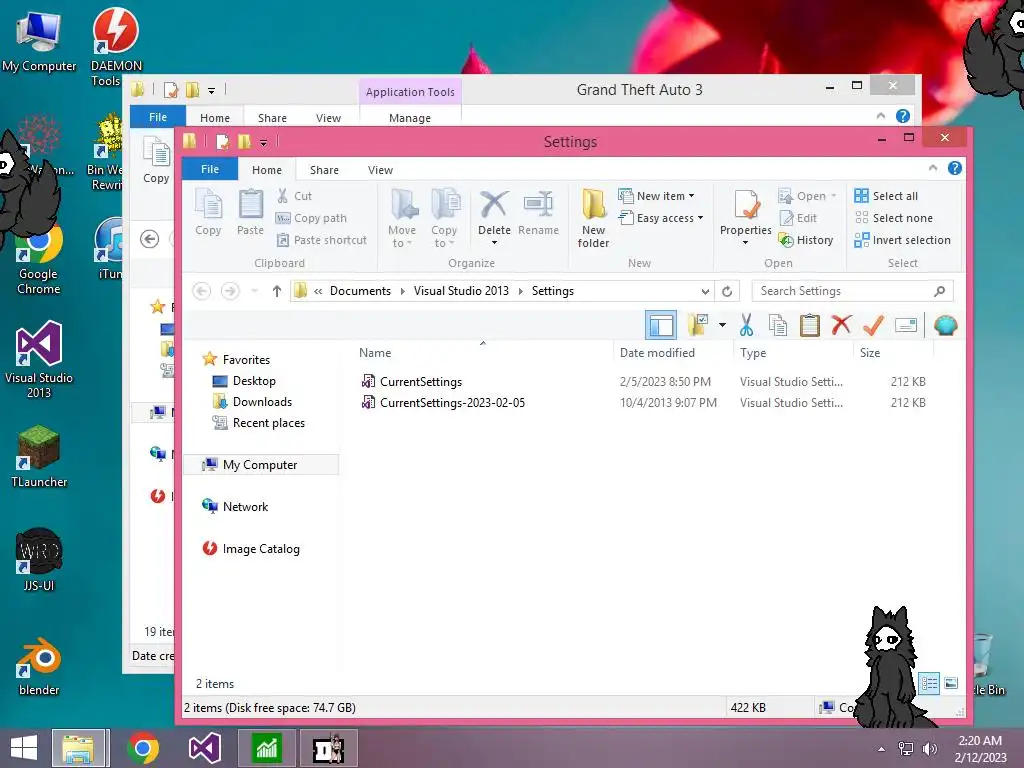Go up one folder level arrow
Viewport: 1024px width, 768px height.
click(277, 291)
